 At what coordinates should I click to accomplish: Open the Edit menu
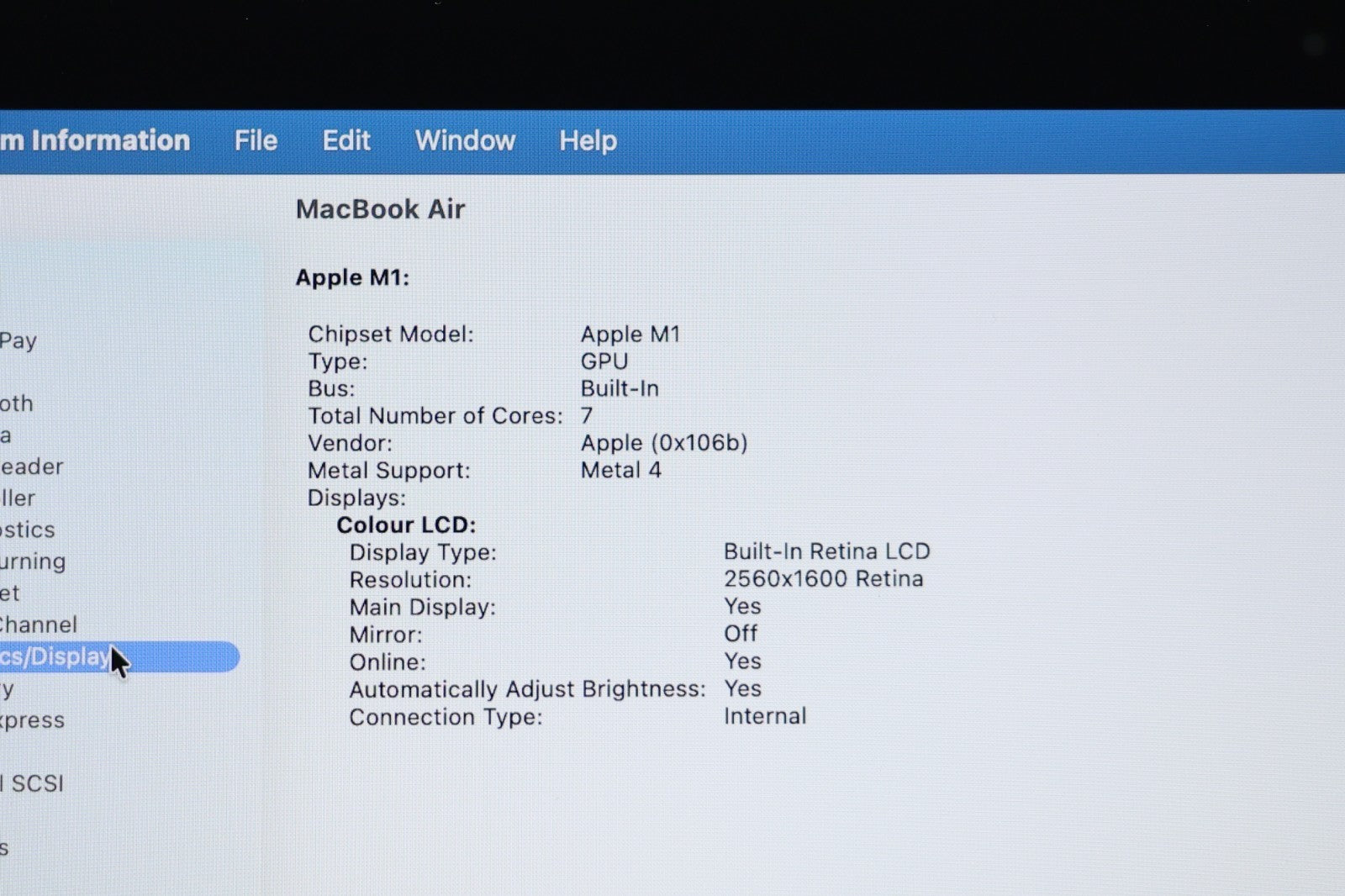(346, 140)
